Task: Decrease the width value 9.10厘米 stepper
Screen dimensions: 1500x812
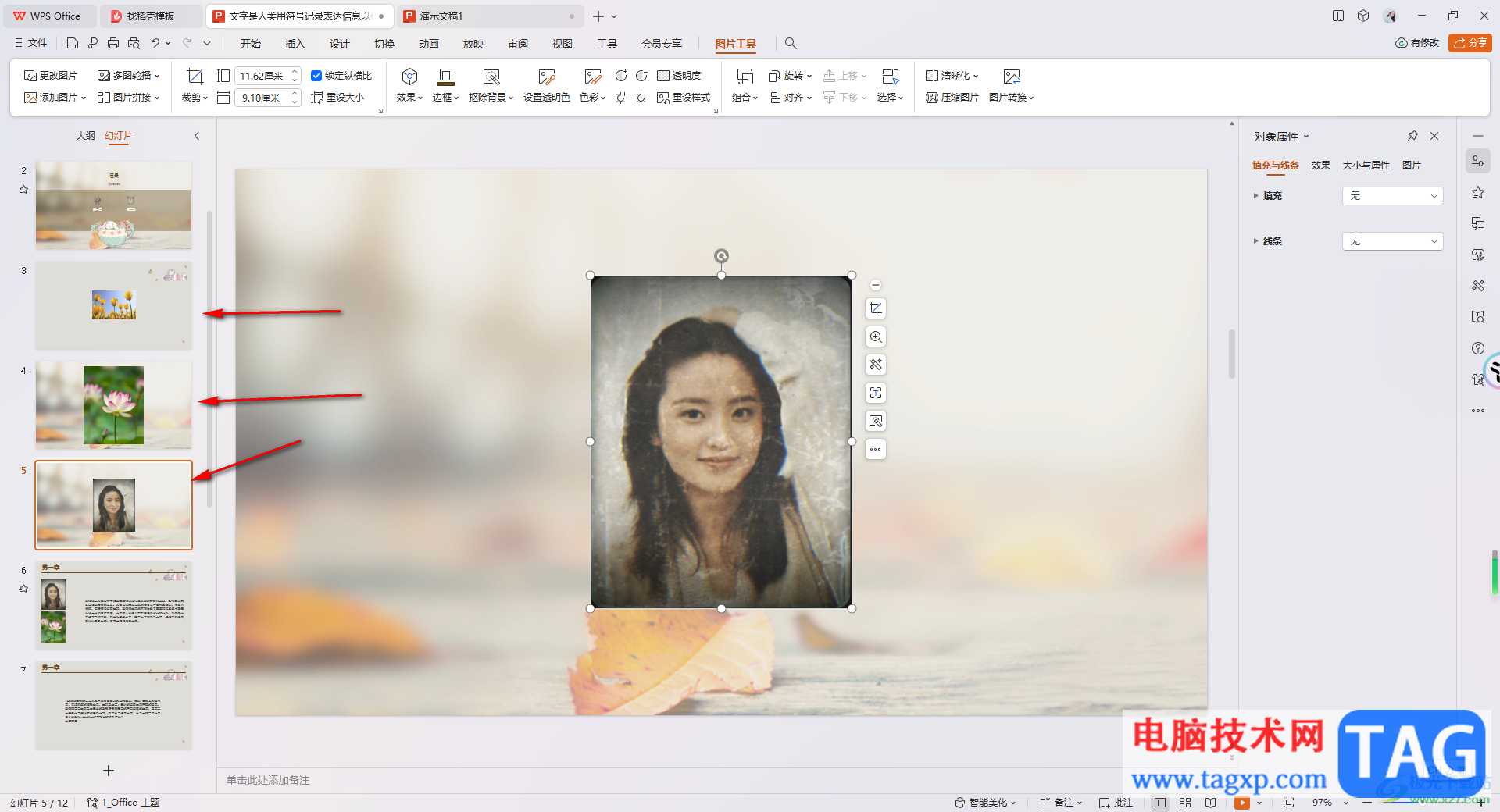Action: (295, 102)
